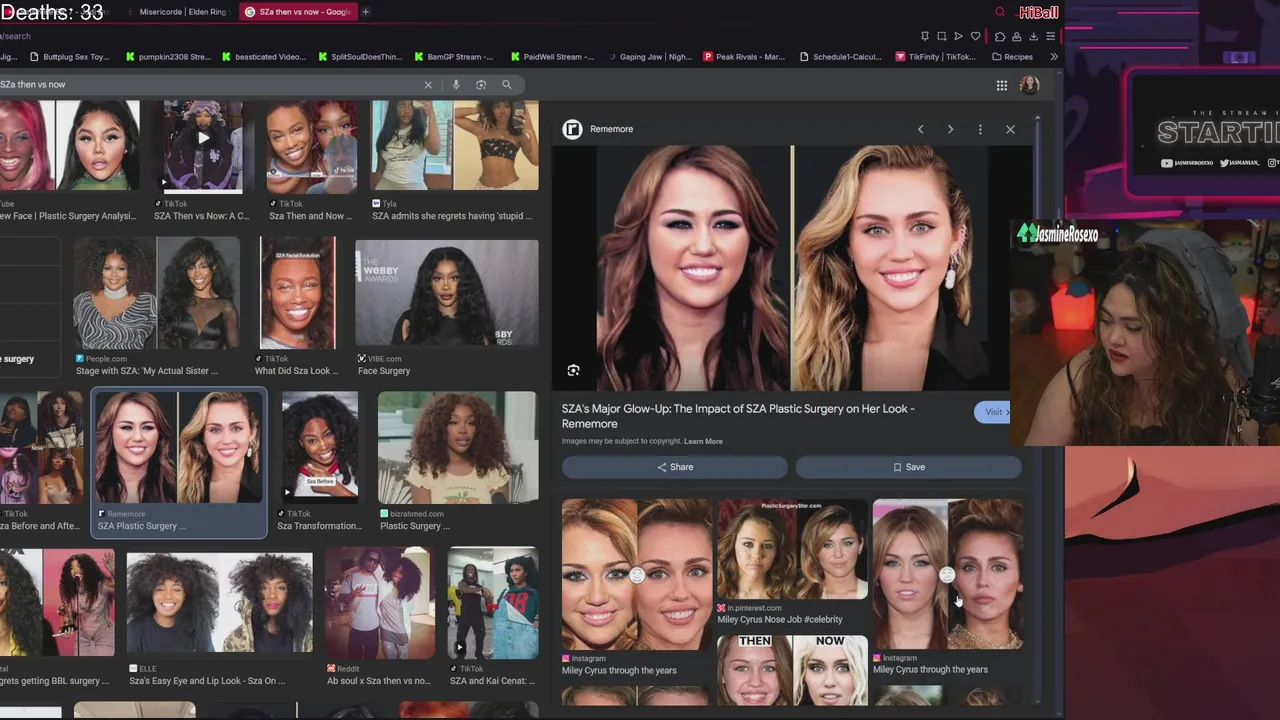The height and width of the screenshot is (720, 1280).
Task: Click the snapshot icon in browser toolbar
Action: tap(941, 36)
